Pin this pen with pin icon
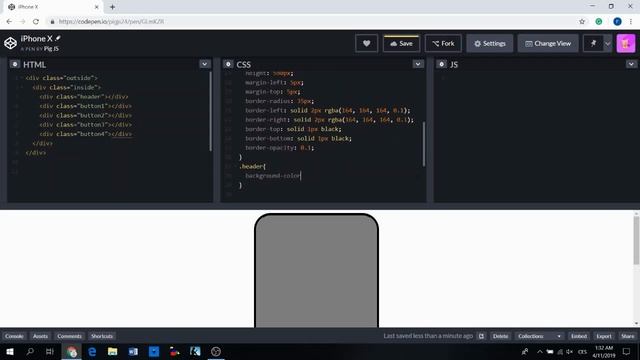 593,43
